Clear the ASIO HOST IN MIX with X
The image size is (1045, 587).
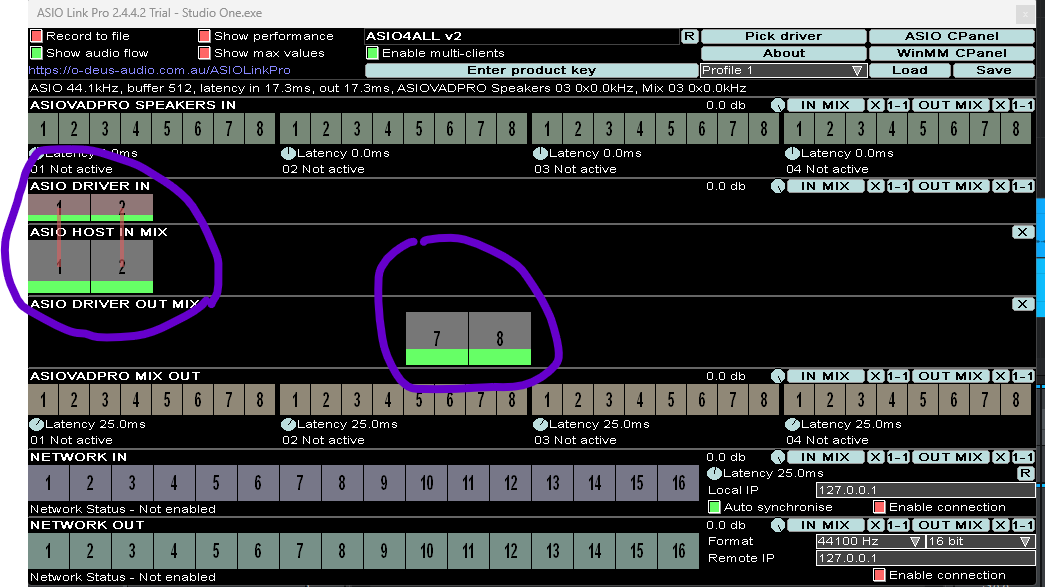click(x=1022, y=233)
